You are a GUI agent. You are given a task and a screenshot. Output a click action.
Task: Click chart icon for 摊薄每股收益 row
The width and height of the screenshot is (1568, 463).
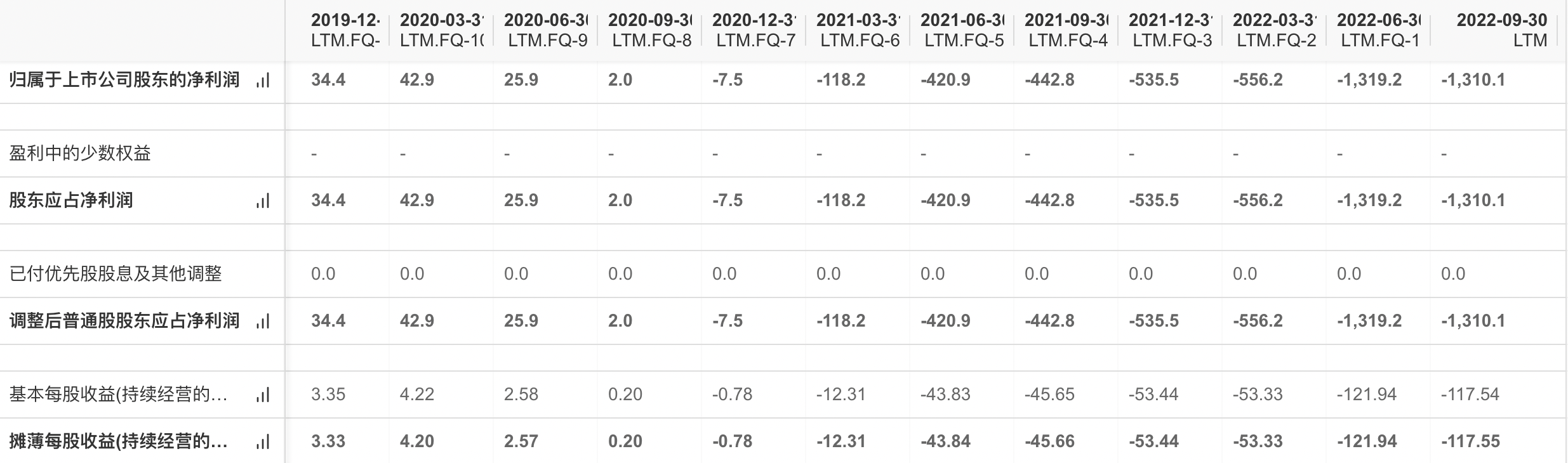263,442
